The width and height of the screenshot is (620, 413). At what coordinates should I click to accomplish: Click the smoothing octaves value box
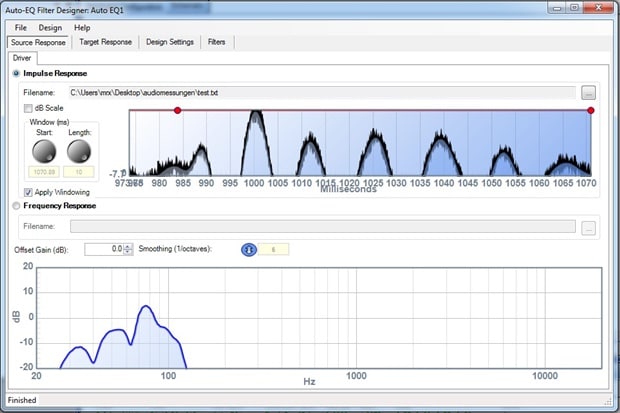[273, 250]
